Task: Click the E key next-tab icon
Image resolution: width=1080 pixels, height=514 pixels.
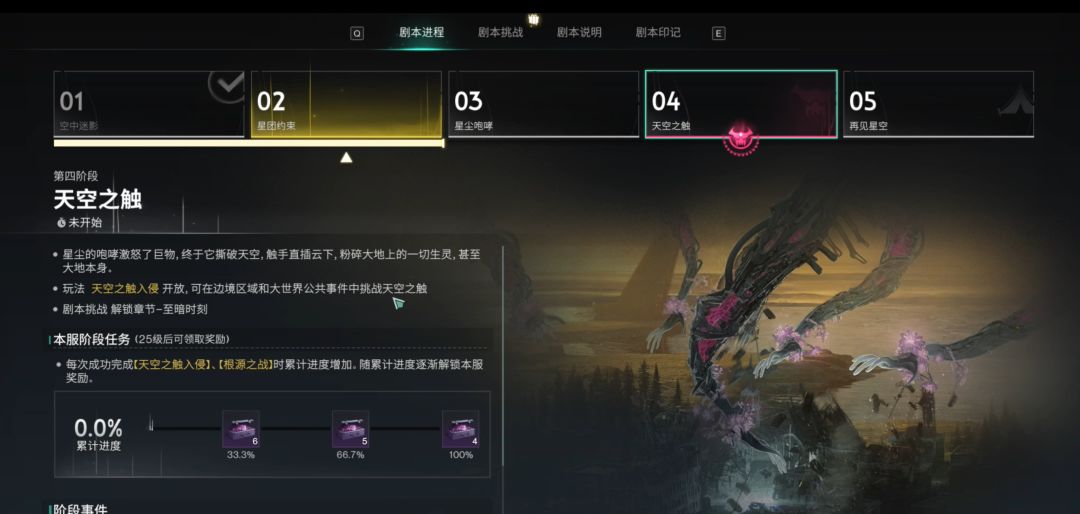Action: point(718,33)
